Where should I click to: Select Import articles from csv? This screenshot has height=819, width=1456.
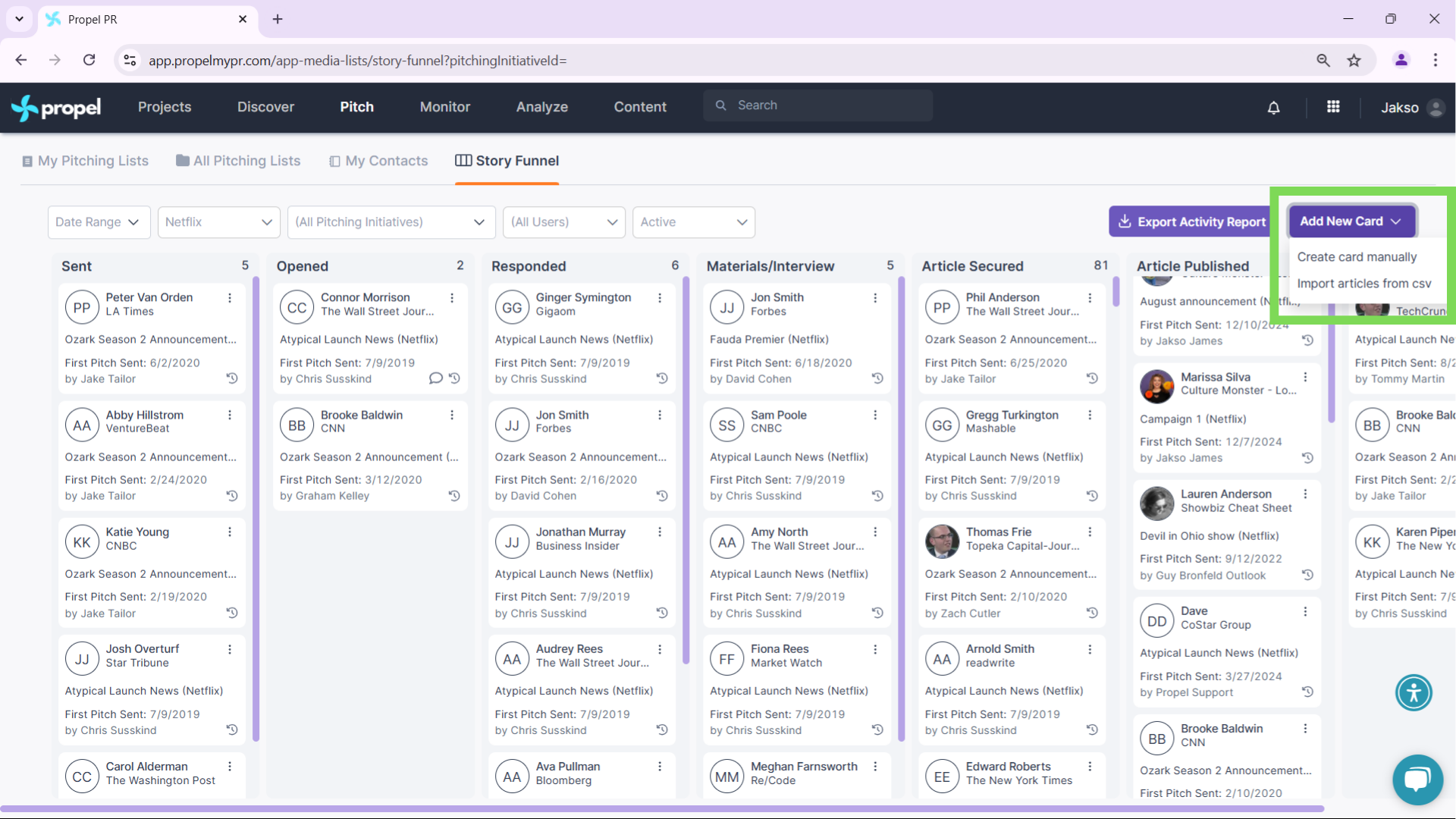[1363, 284]
